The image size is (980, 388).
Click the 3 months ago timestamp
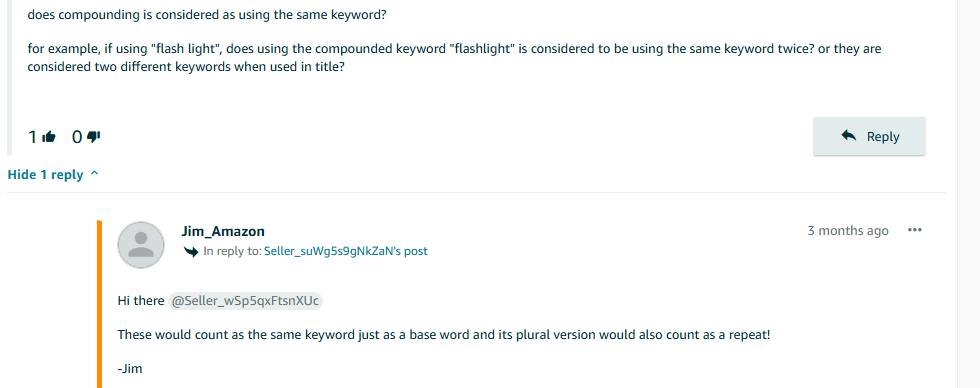(848, 231)
